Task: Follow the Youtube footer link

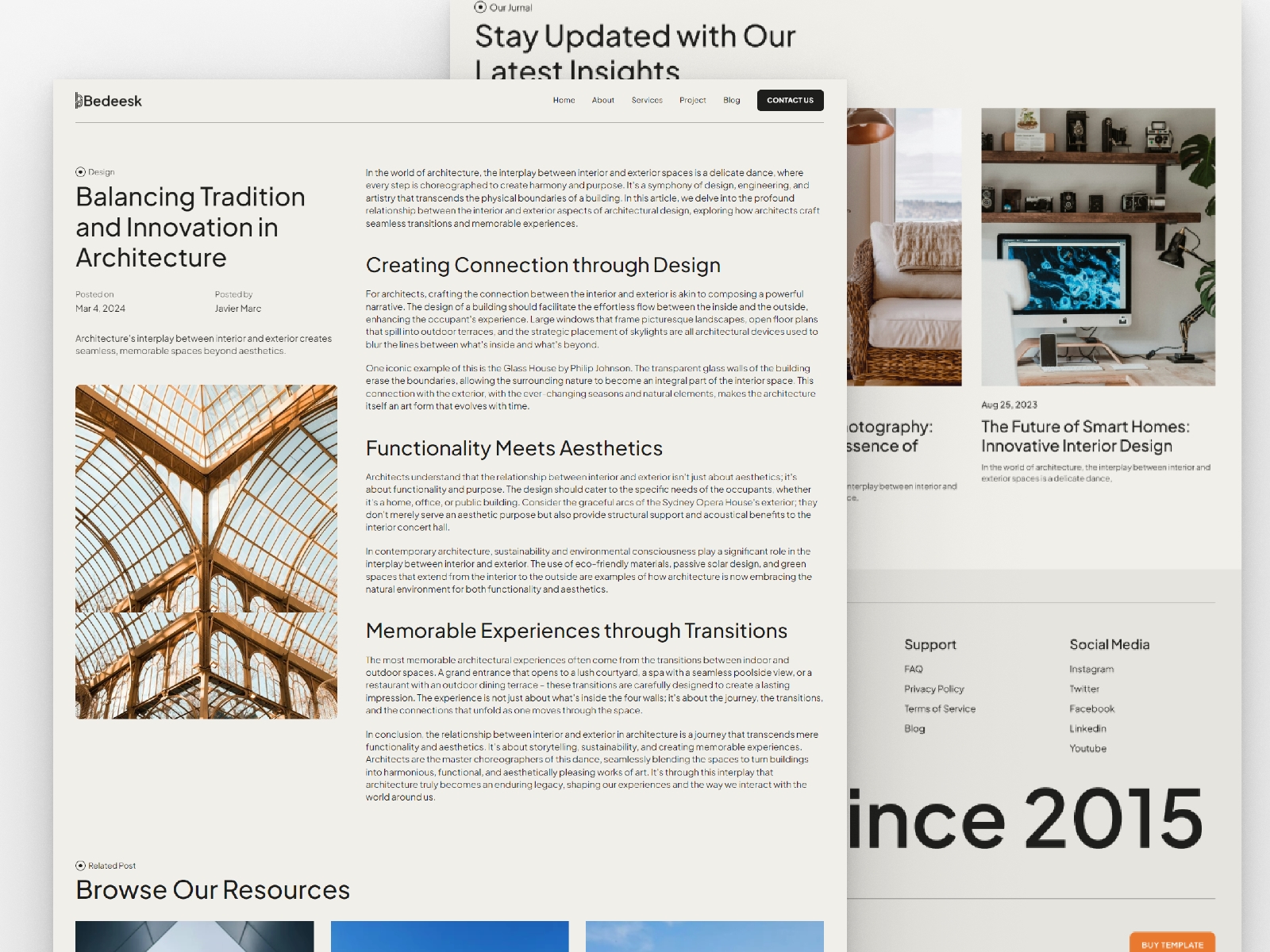Action: (x=1087, y=749)
